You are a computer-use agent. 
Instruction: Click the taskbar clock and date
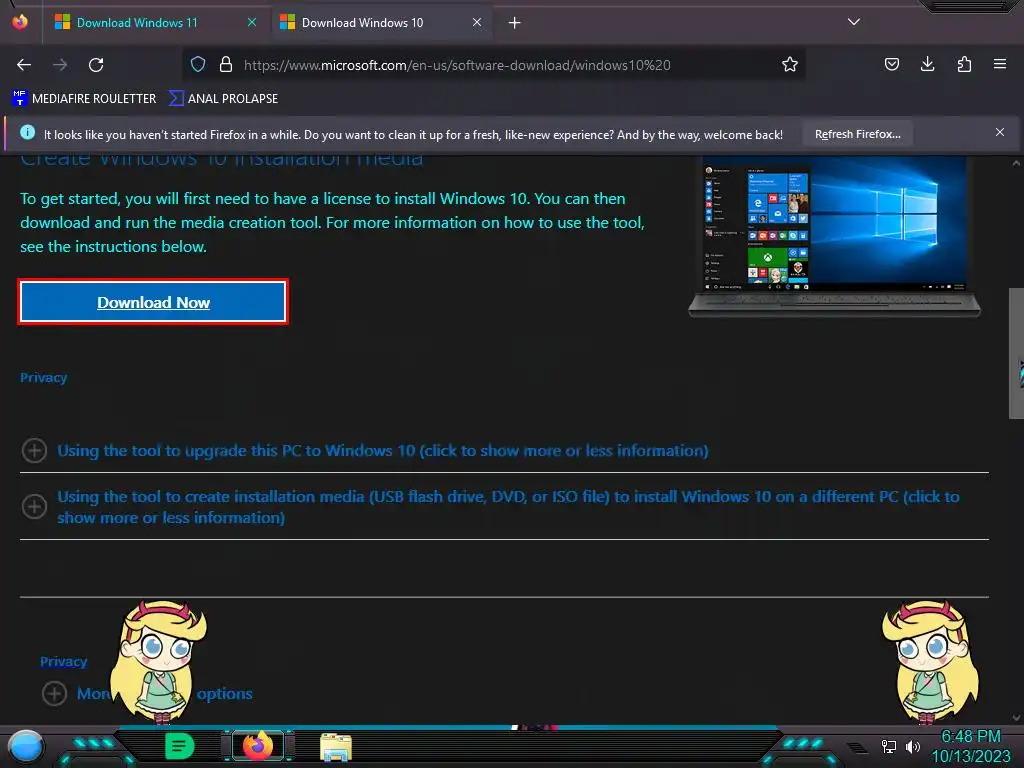(970, 746)
